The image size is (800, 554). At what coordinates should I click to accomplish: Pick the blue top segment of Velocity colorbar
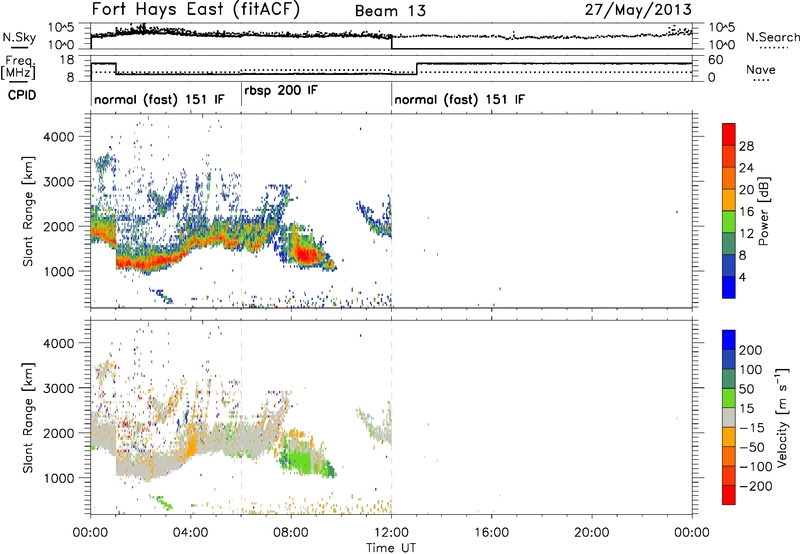(729, 339)
